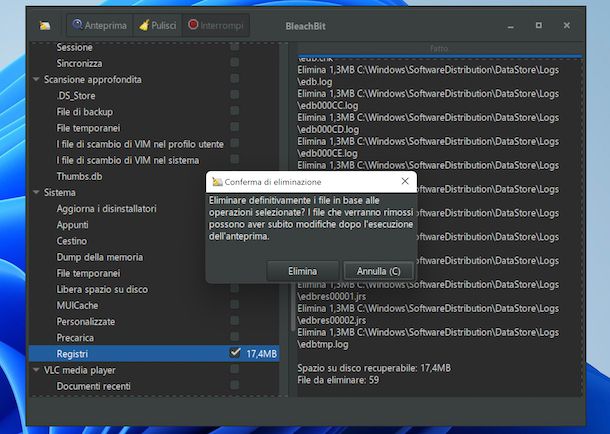
Task: Select I file di scambio di VIM nel sistema
Action: (x=128, y=160)
